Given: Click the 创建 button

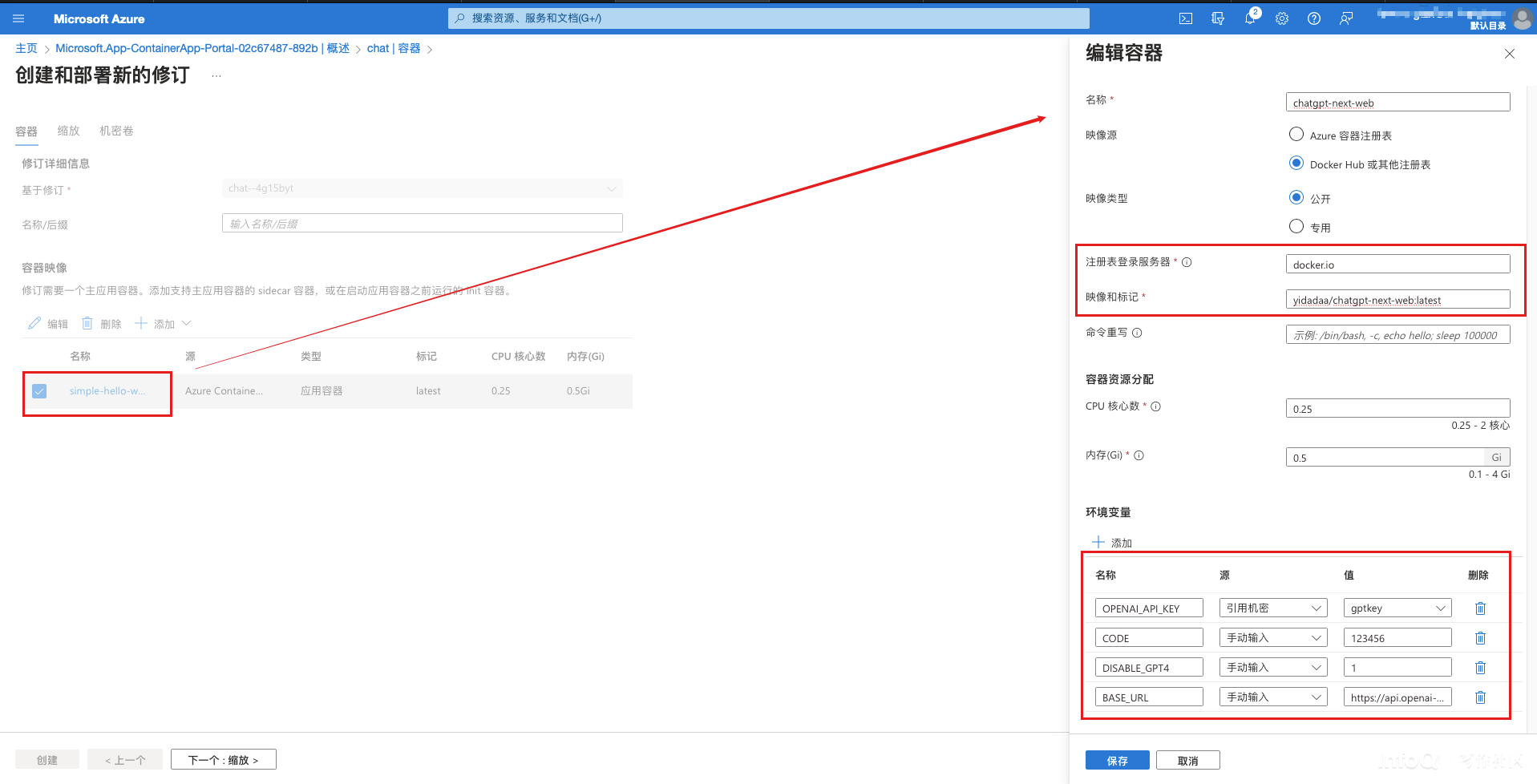Looking at the screenshot, I should (x=47, y=760).
